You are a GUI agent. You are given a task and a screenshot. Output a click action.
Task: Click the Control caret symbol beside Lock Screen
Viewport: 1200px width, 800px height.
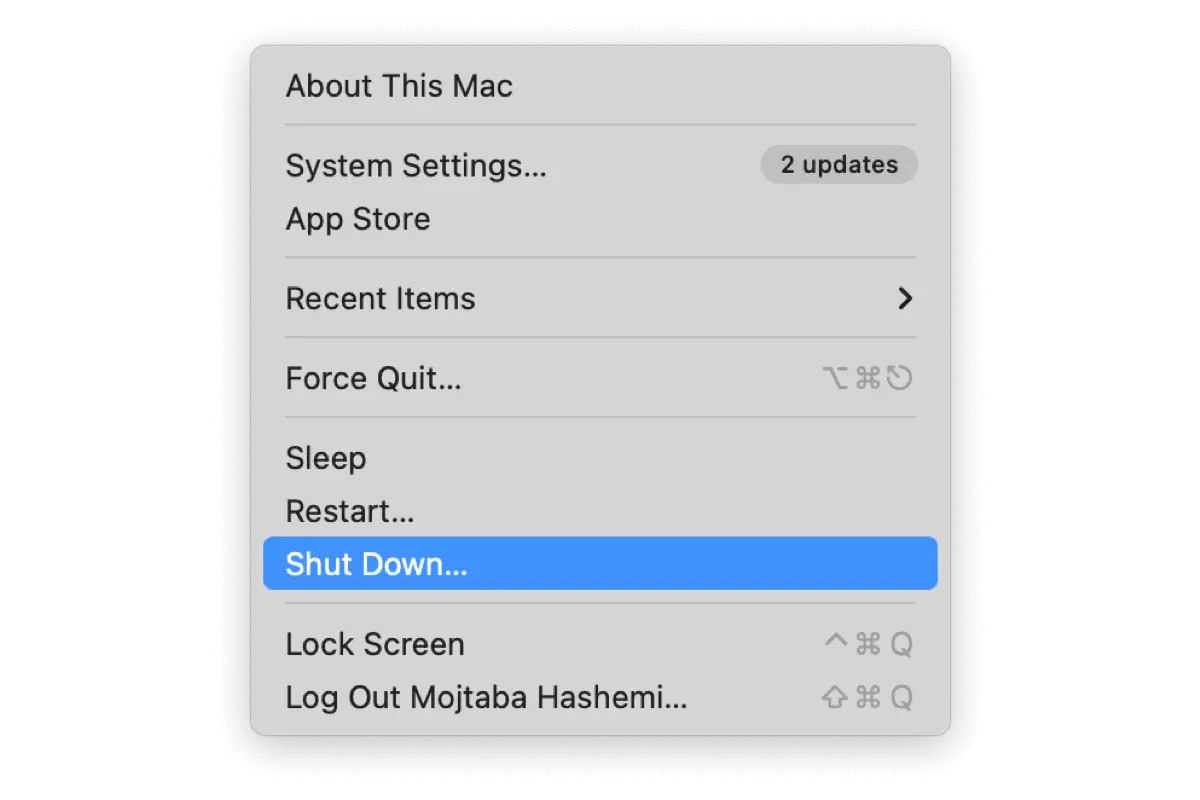[x=835, y=643]
